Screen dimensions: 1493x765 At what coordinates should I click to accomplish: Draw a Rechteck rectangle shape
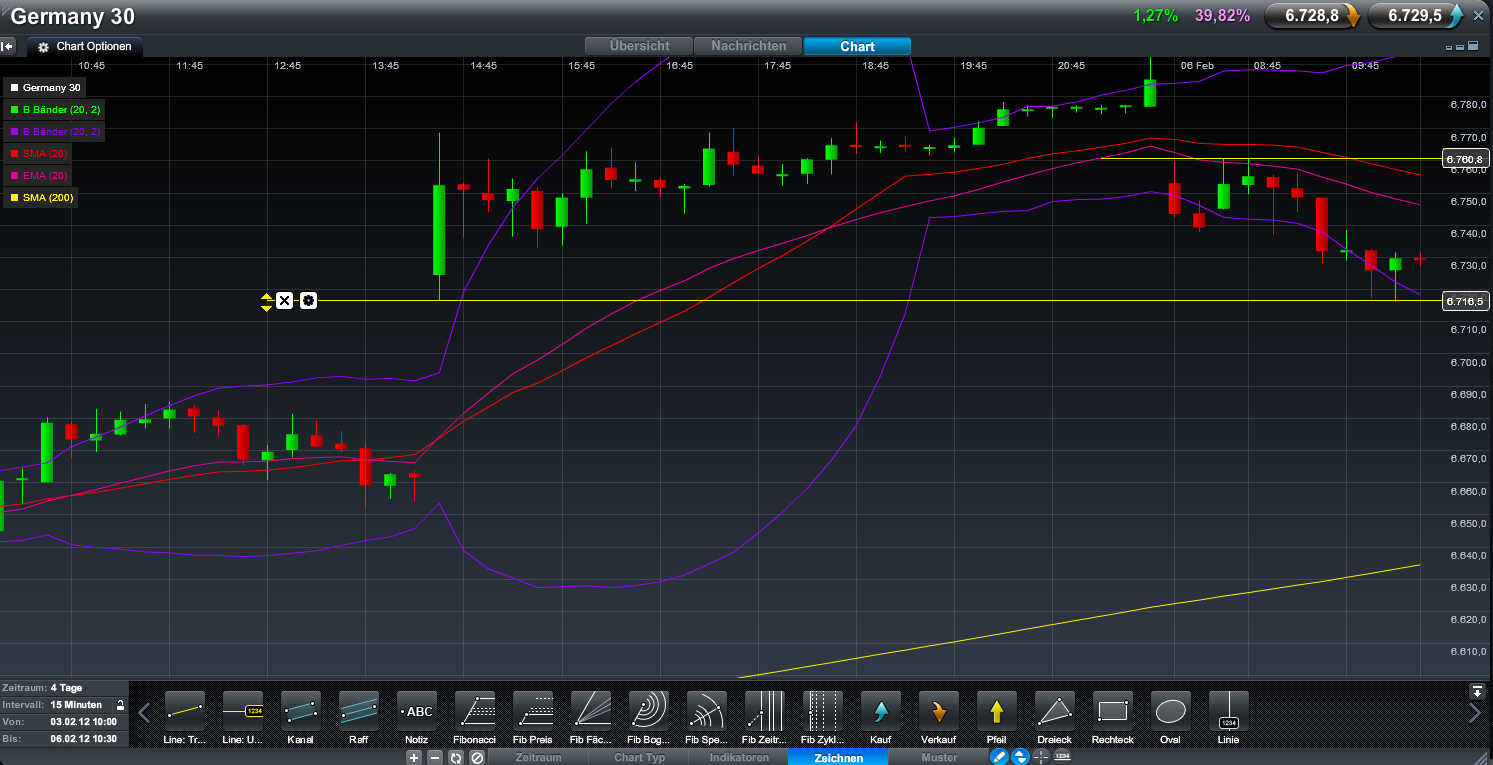(1113, 717)
